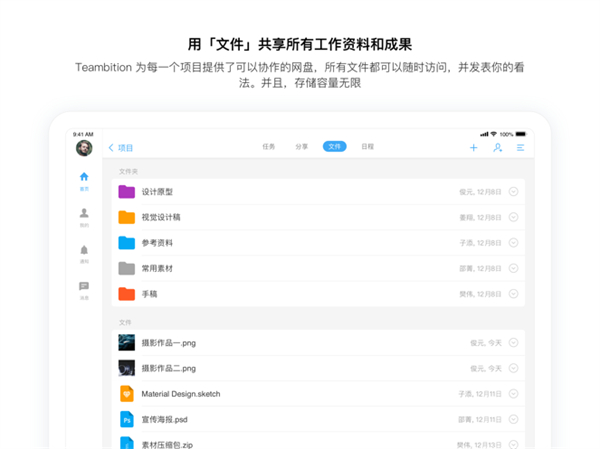The height and width of the screenshot is (449, 600).
Task: Open the home icon in sidebar
Action: pos(84,177)
